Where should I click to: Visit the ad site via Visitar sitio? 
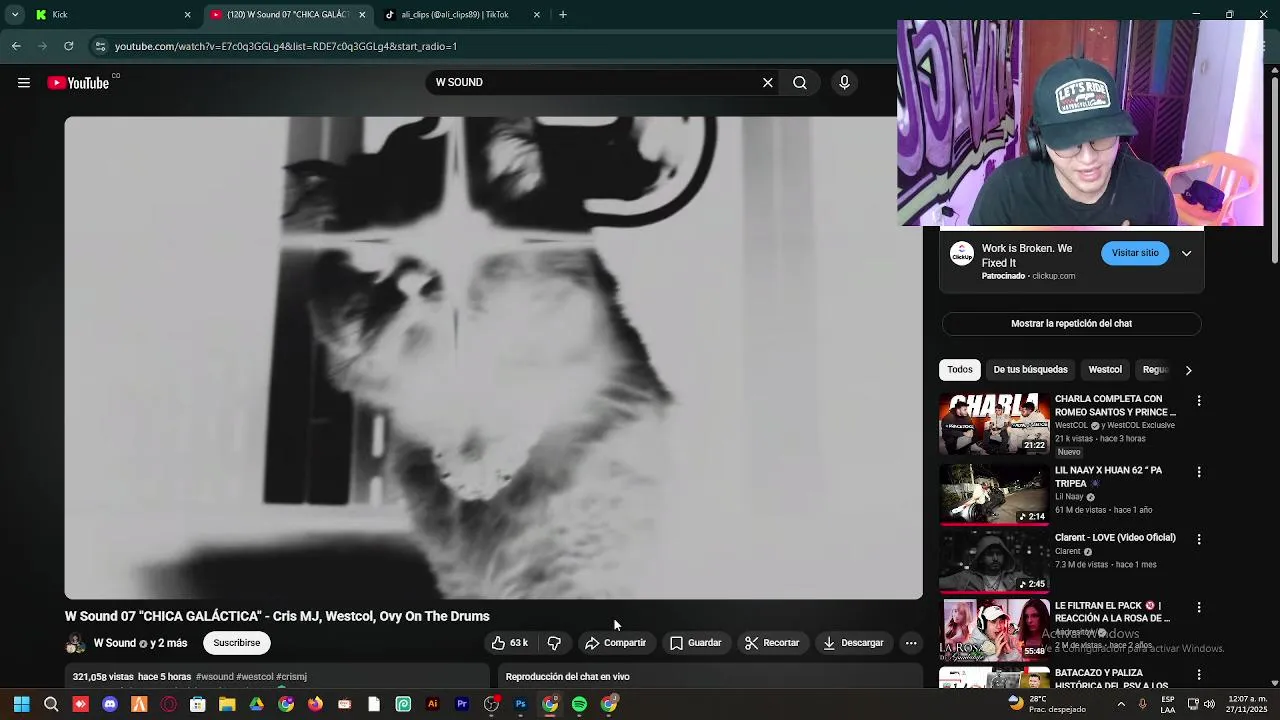pyautogui.click(x=1135, y=253)
